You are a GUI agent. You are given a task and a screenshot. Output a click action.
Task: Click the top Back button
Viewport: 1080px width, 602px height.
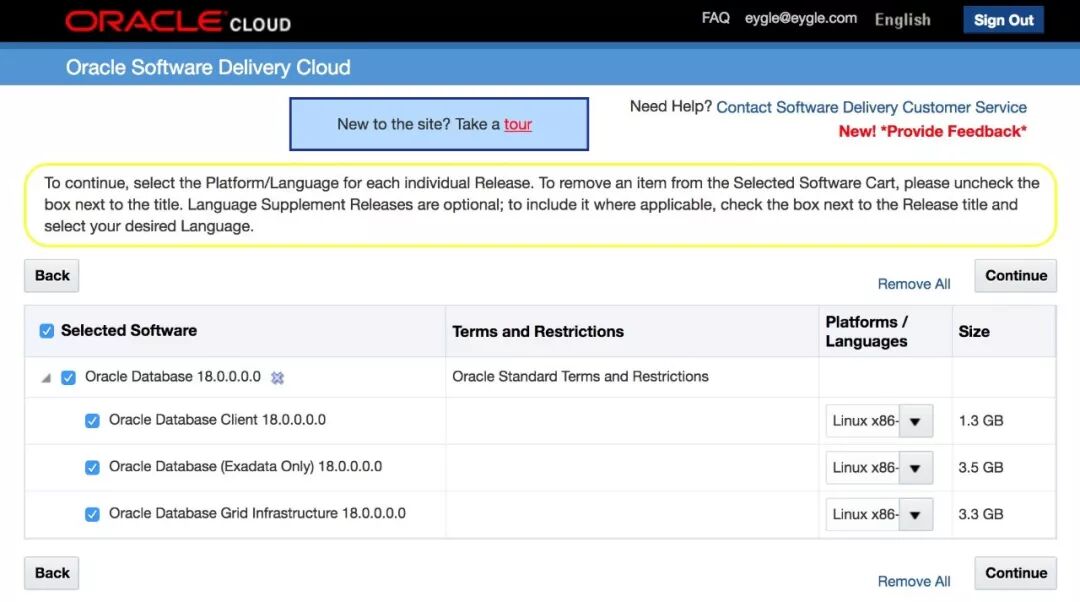click(x=52, y=276)
